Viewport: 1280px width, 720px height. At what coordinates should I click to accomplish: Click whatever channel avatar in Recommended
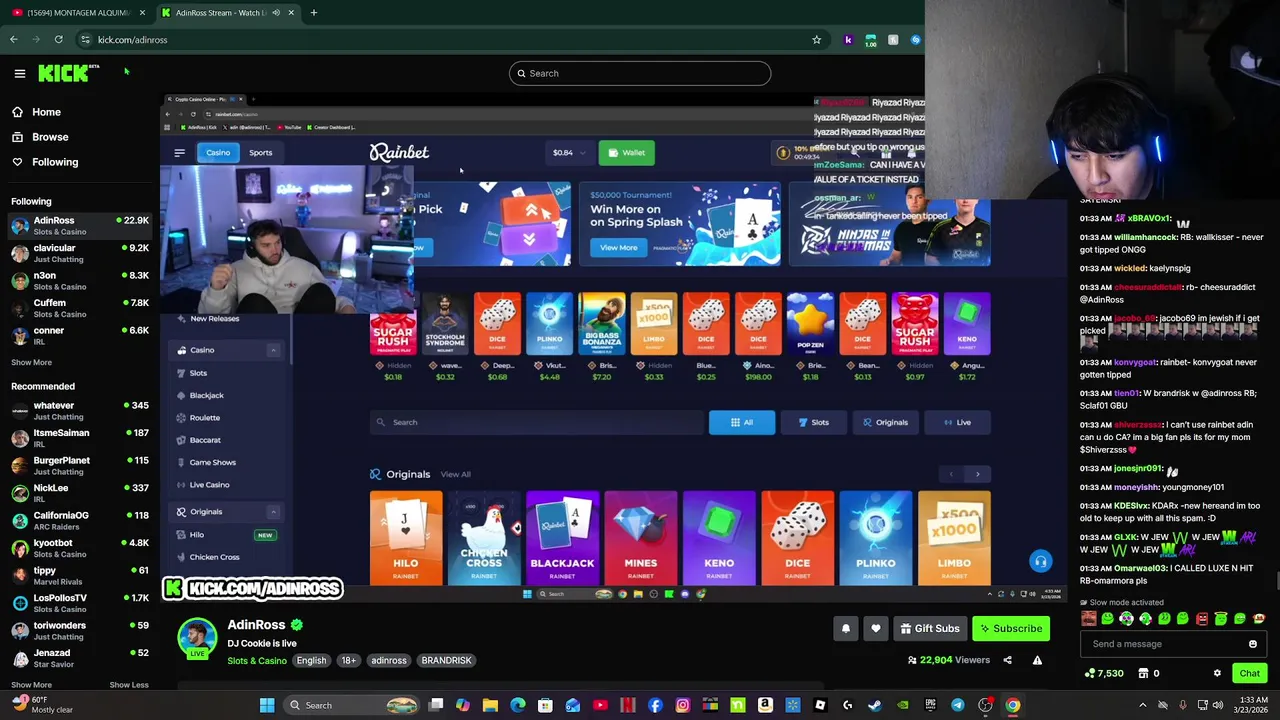20,411
